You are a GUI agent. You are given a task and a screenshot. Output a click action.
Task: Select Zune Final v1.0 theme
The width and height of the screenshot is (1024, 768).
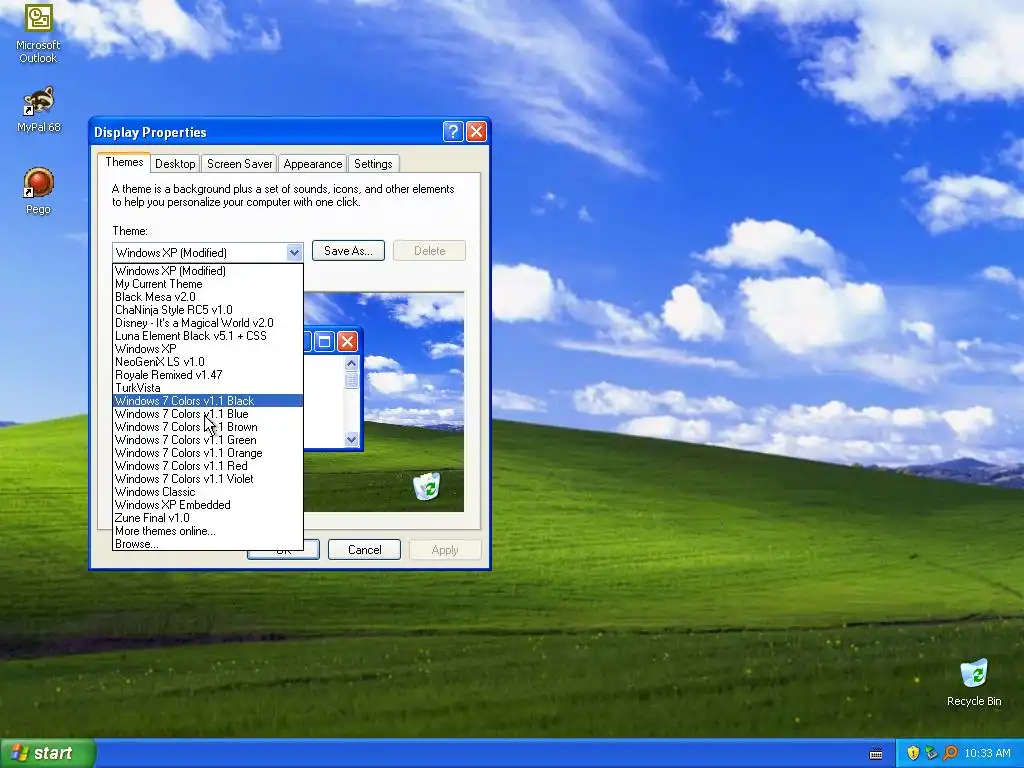[208, 518]
